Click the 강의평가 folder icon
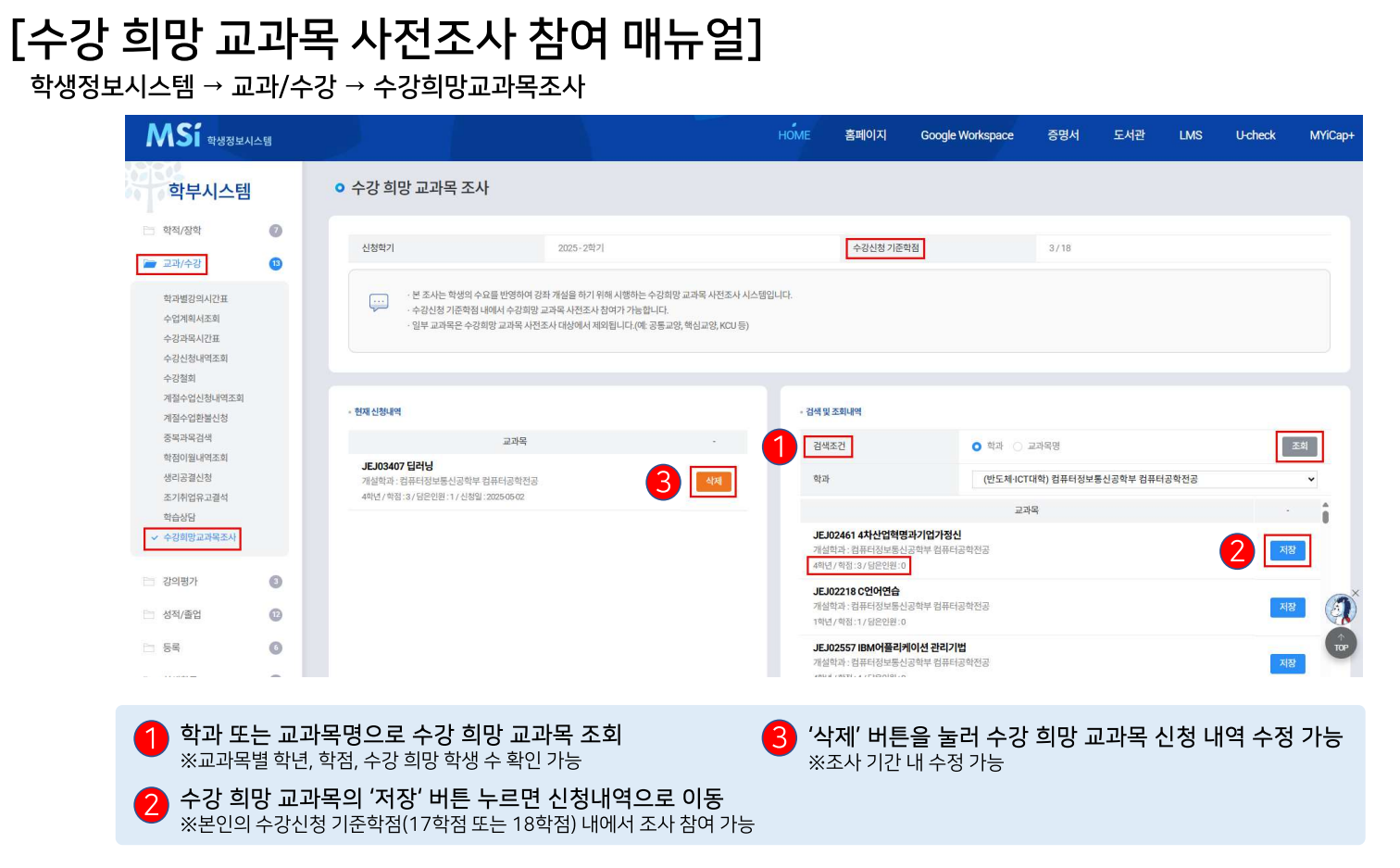The image size is (1400, 868). pyautogui.click(x=149, y=582)
